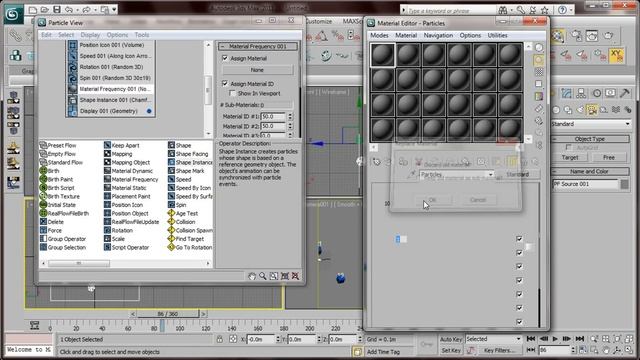Select Shape Instance 001 in the event

tap(110, 100)
